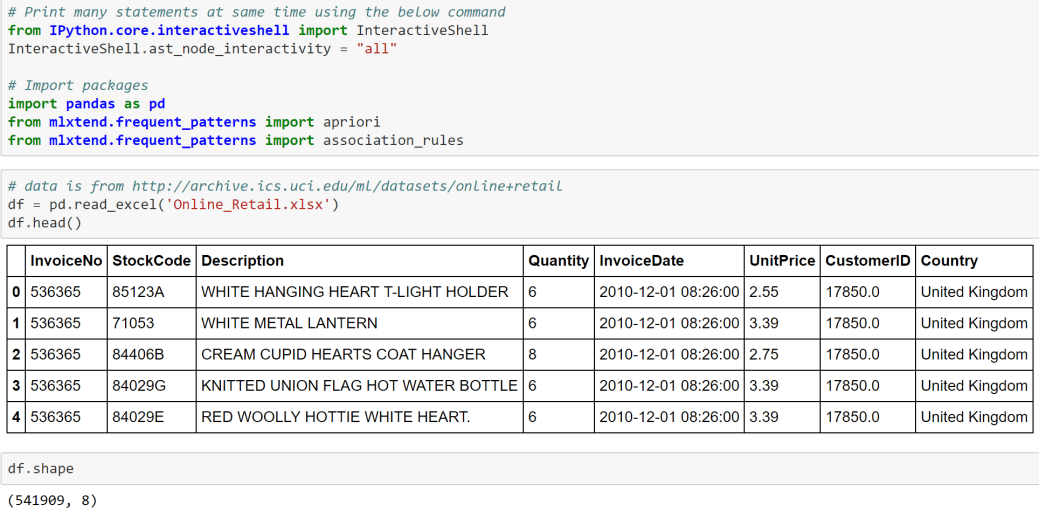Screen dimensions: 1039x525
Task: Click the '# Import packages' comment
Action: (78, 86)
